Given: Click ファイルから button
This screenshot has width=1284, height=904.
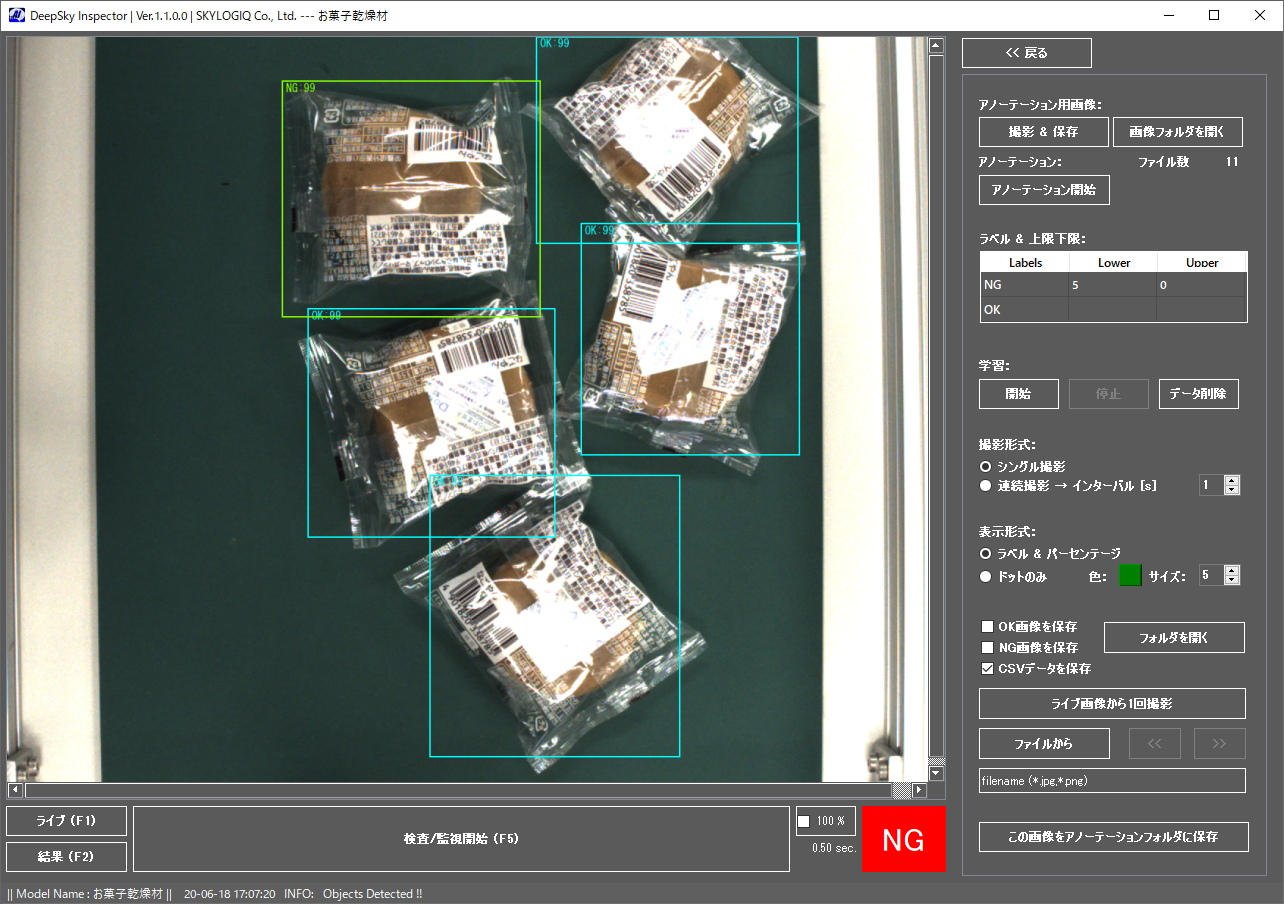Looking at the screenshot, I should click(1044, 744).
